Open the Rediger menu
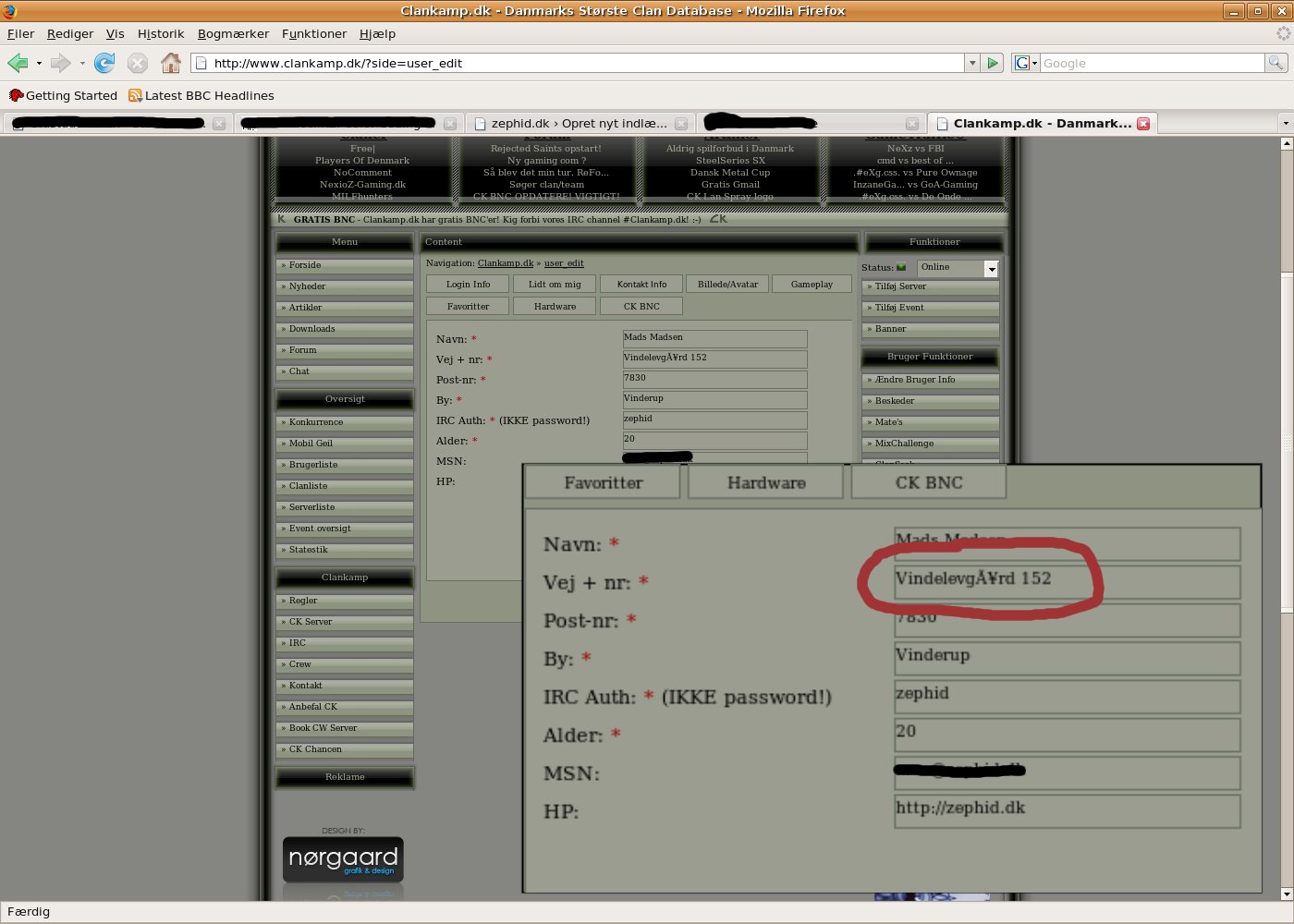The height and width of the screenshot is (924, 1294). [70, 33]
